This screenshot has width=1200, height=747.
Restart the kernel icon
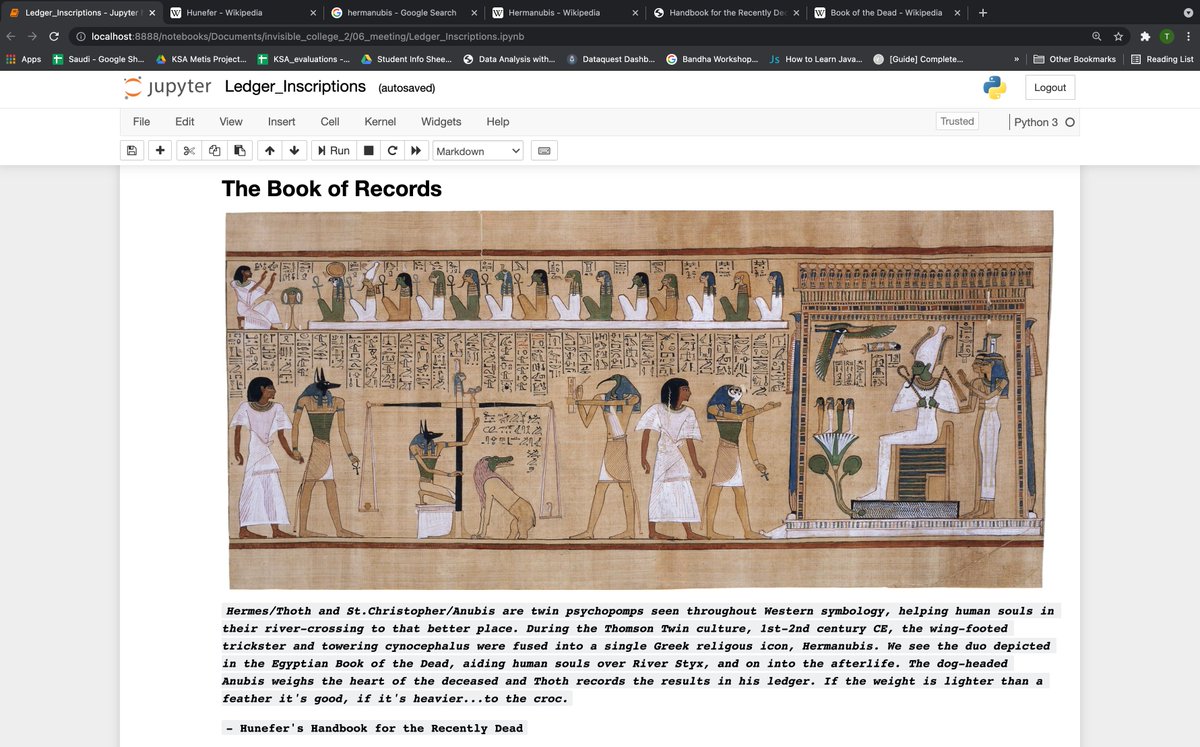[x=392, y=151]
